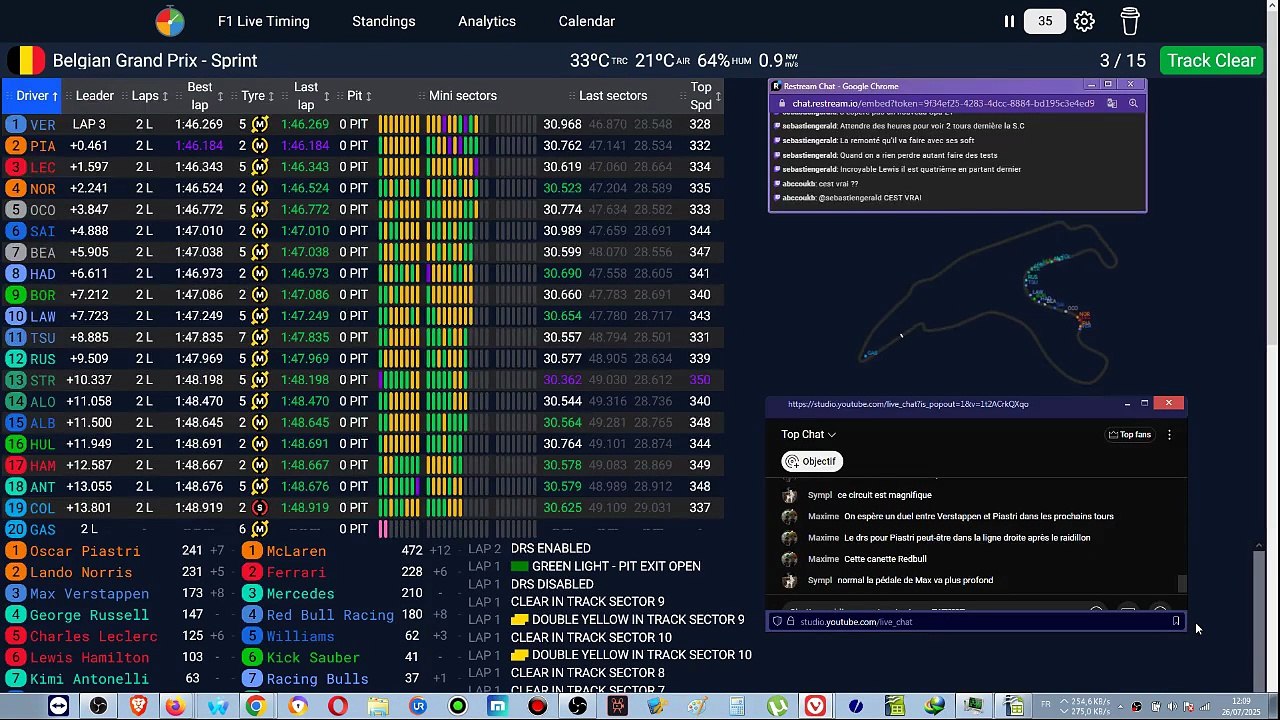Open the Standings tab
1280x720 pixels.
pyautogui.click(x=384, y=21)
